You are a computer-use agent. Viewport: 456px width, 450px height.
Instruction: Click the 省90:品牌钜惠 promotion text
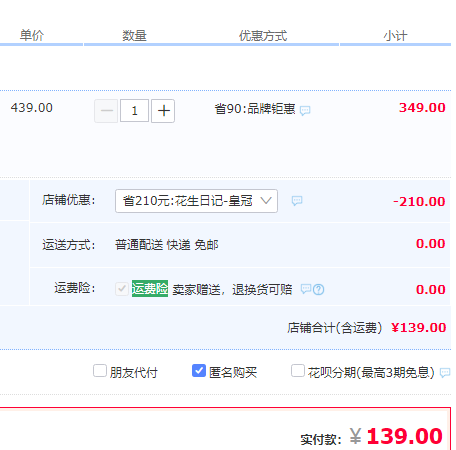pyautogui.click(x=255, y=109)
